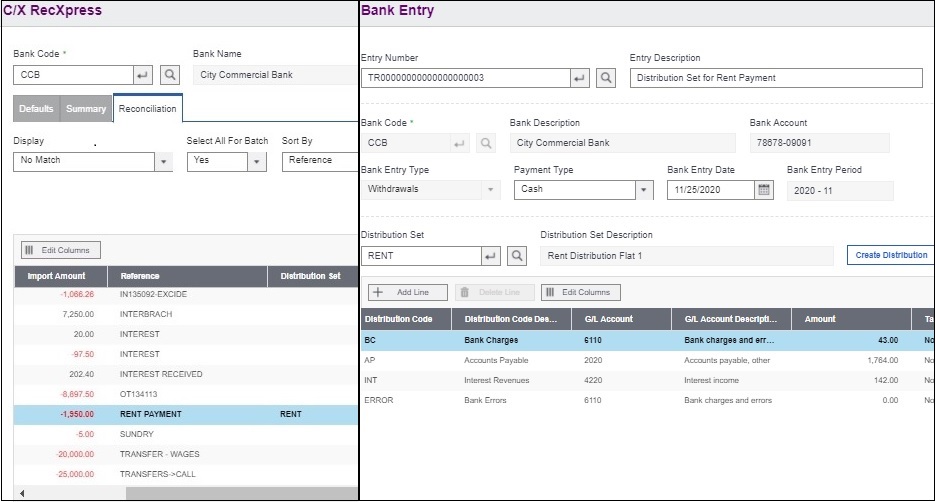Click the Create Distribution button
Viewport: 935px width, 502px height.
(x=890, y=255)
